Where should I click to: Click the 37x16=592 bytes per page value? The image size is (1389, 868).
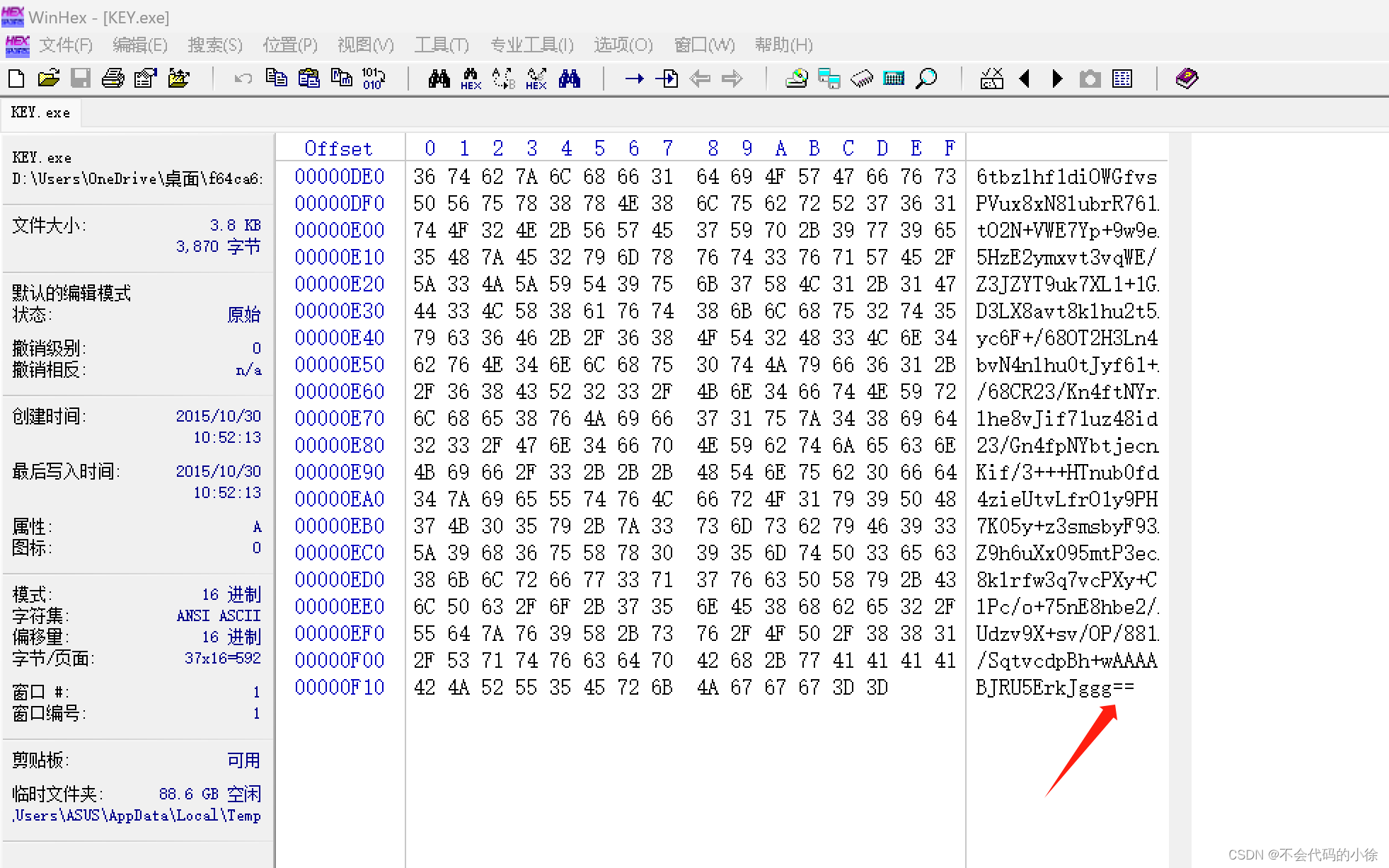[223, 658]
